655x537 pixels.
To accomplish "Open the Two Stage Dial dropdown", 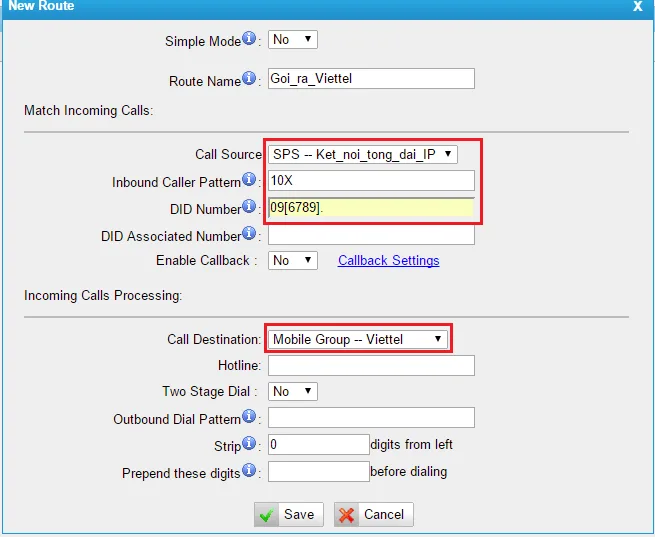I will (292, 392).
